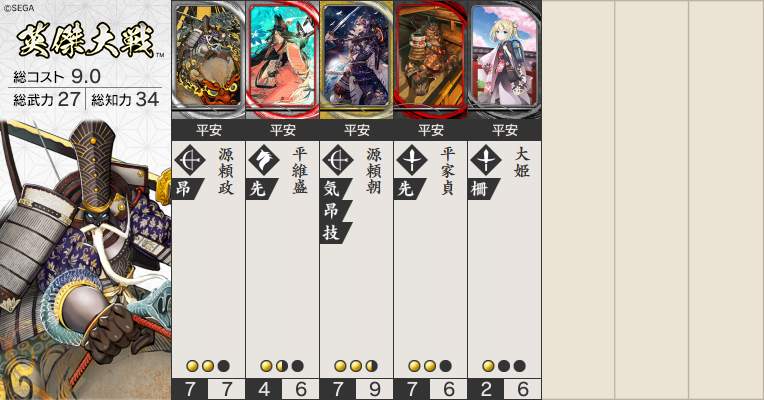Open the gold-framed 源頼朝 card portrait

(357, 59)
